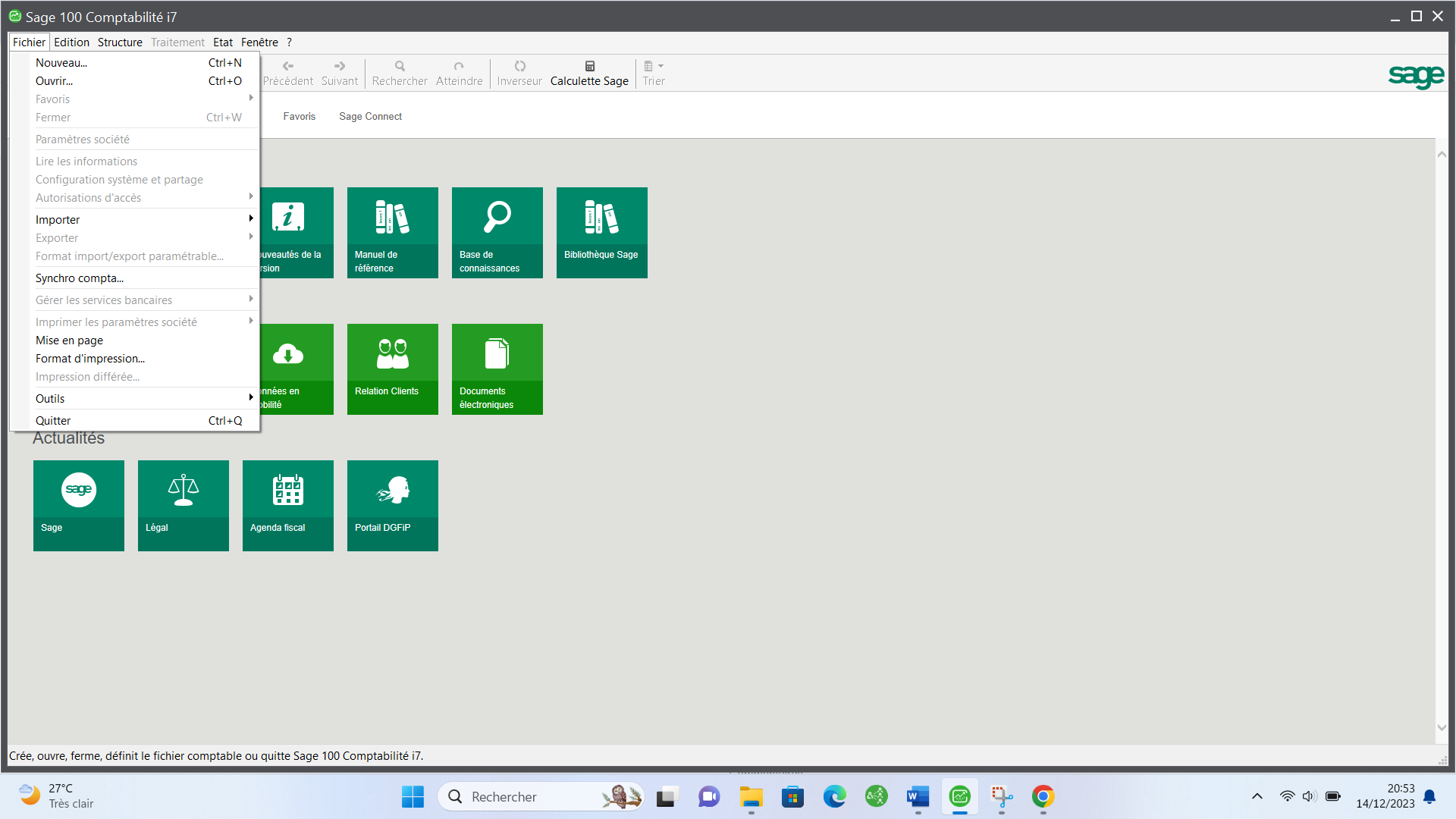Screen dimensions: 1456x819
Task: Click the Inverseur toolbar icon
Action: tap(519, 72)
